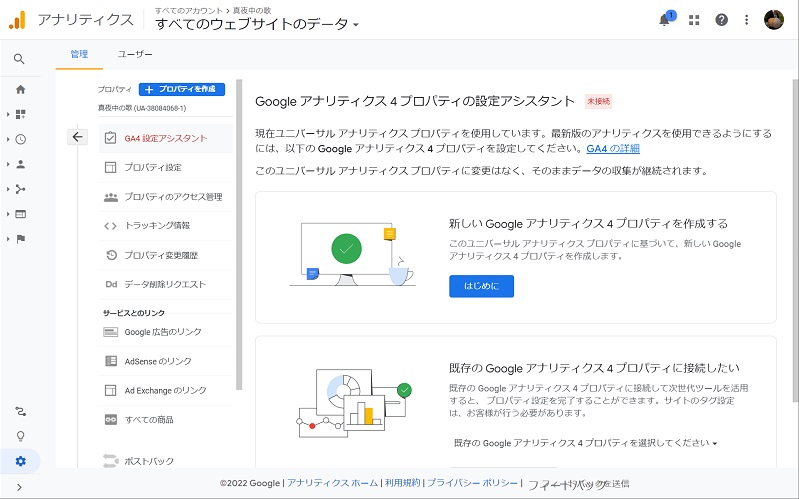Open the Conversions flag icon
Image resolution: width=799 pixels, height=499 pixels.
point(20,239)
